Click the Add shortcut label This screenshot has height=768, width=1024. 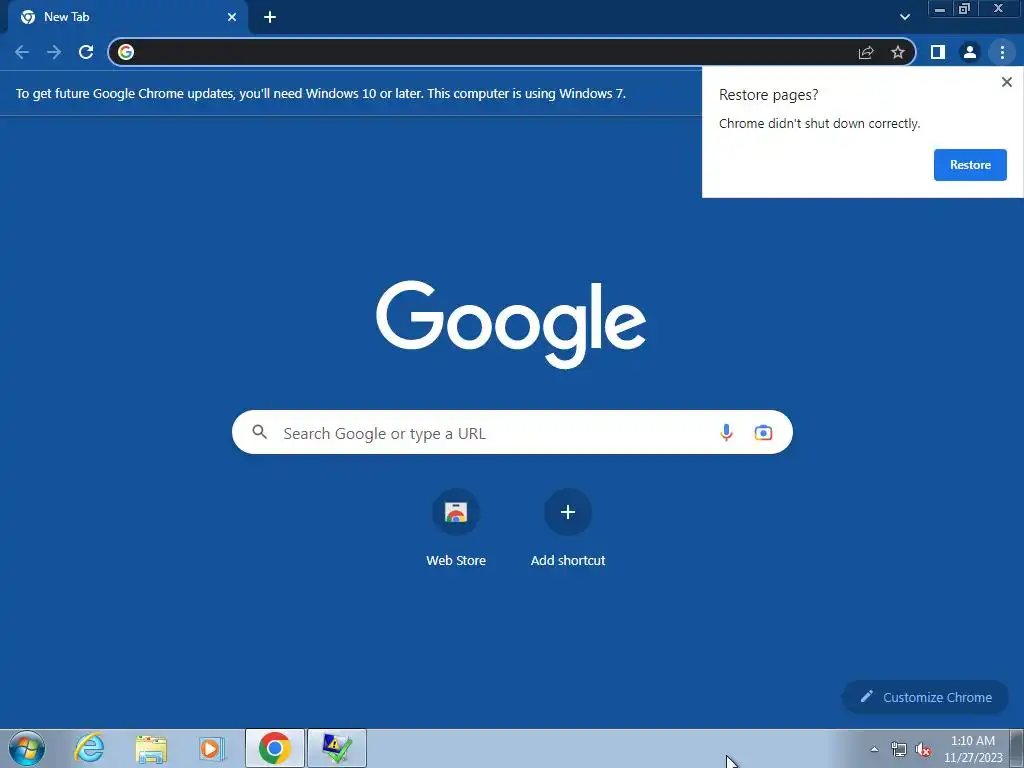click(x=568, y=560)
